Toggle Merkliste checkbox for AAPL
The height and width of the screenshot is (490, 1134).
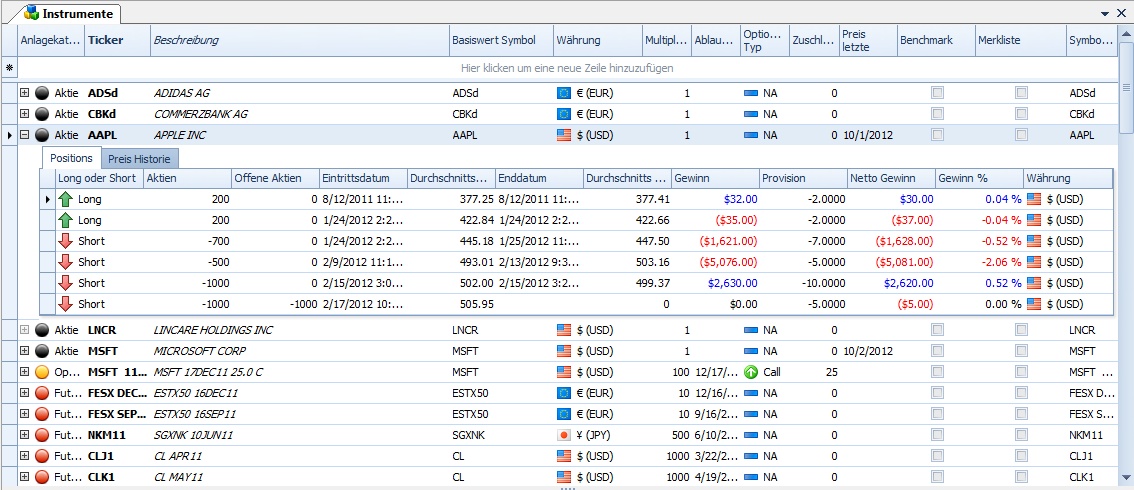1021,134
